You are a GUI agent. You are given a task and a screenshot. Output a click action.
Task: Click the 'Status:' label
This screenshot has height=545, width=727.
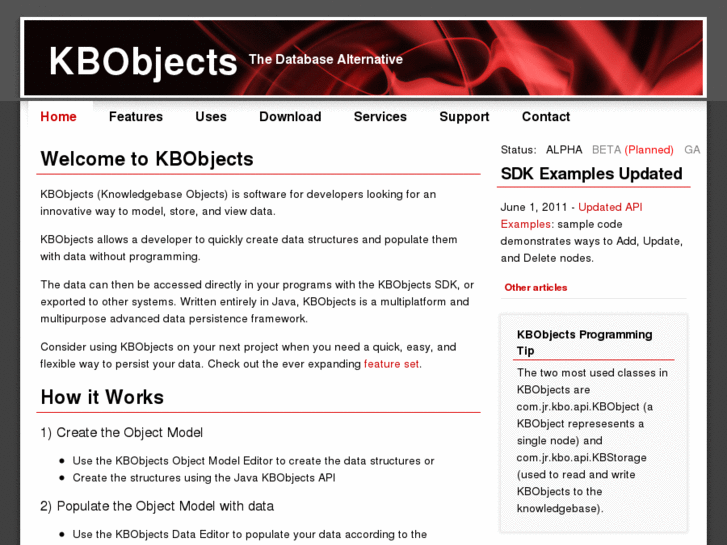[x=518, y=150]
